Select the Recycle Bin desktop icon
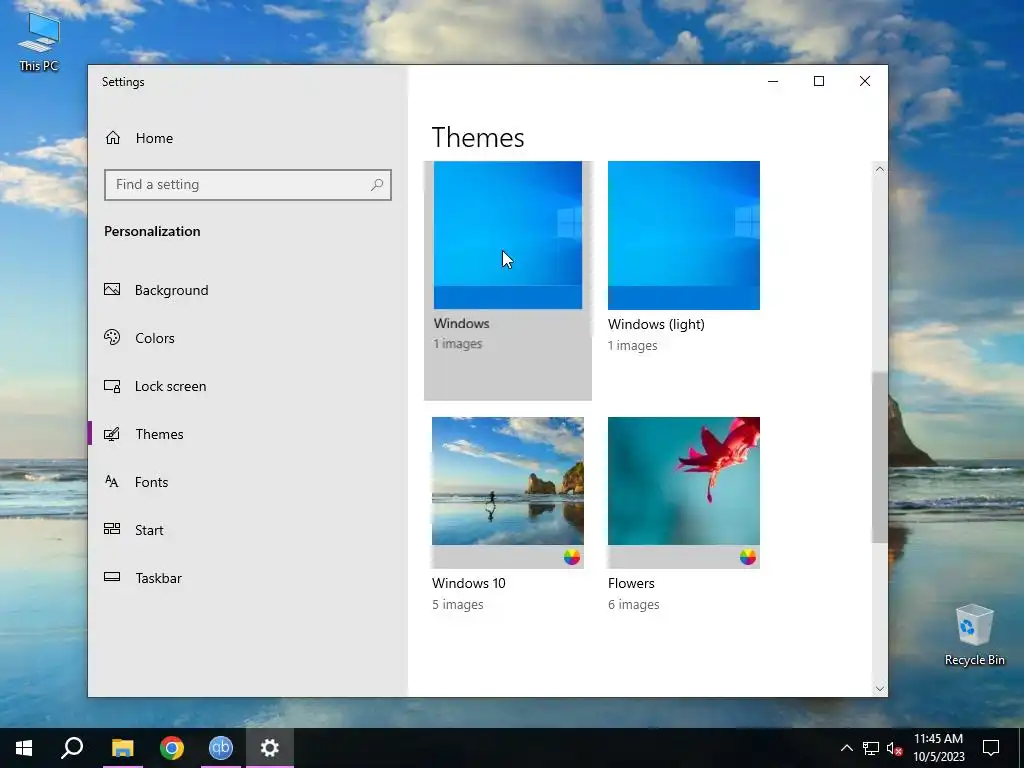This screenshot has width=1024, height=768. [974, 635]
